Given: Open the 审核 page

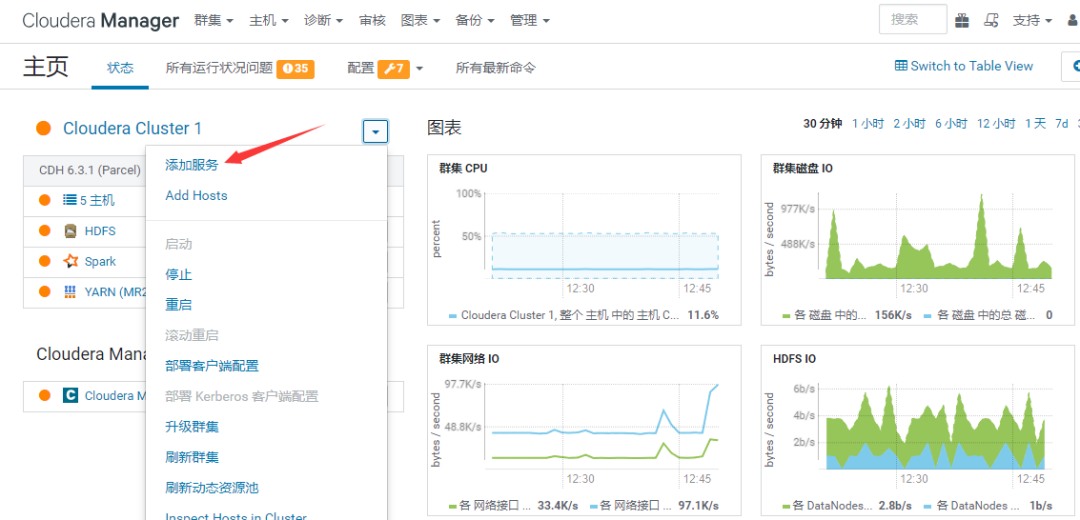Looking at the screenshot, I should pyautogui.click(x=372, y=21).
